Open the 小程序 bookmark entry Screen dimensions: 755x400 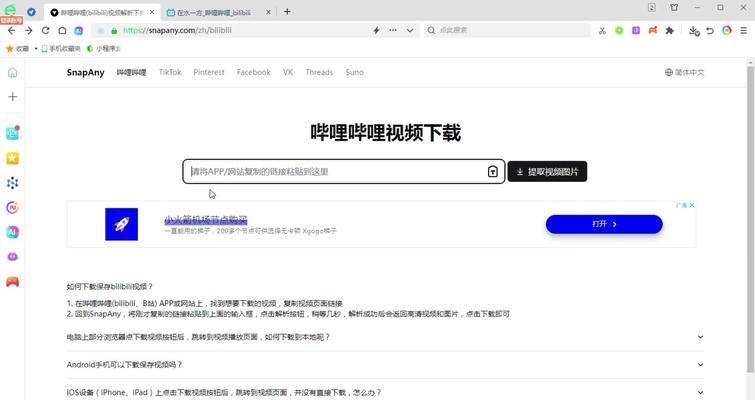(x=103, y=49)
